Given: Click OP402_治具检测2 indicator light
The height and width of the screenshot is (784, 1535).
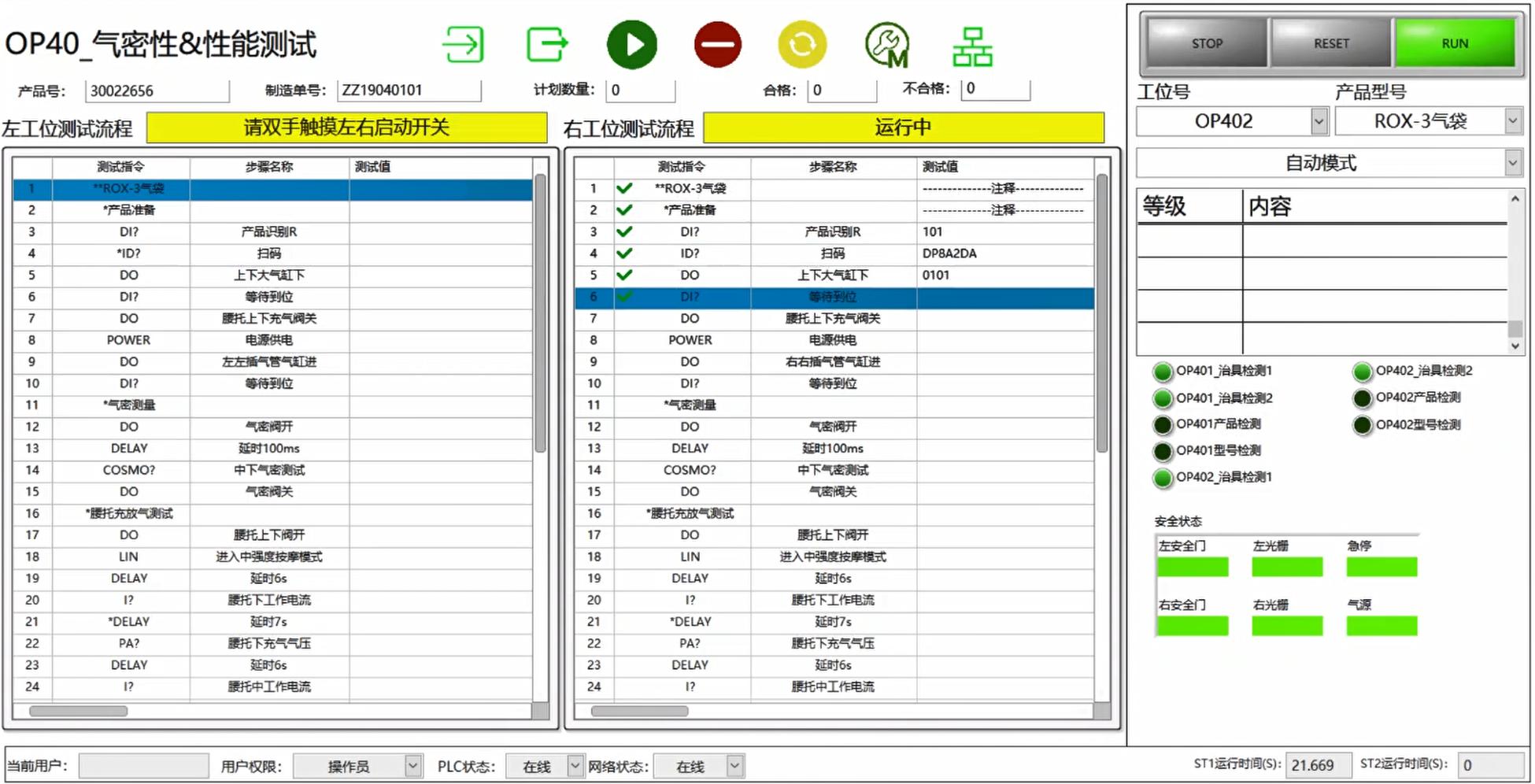Looking at the screenshot, I should [1363, 372].
